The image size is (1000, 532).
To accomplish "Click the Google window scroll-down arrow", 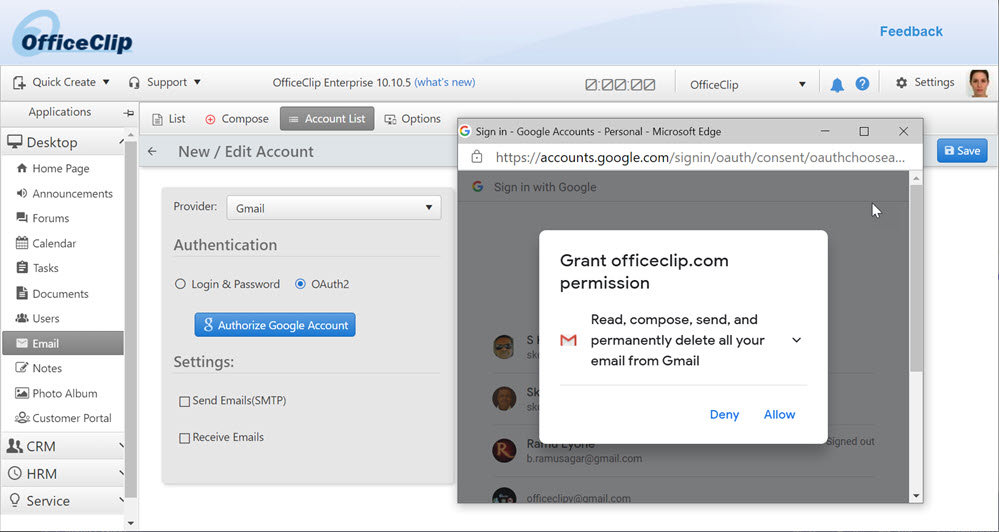I will click(x=916, y=496).
